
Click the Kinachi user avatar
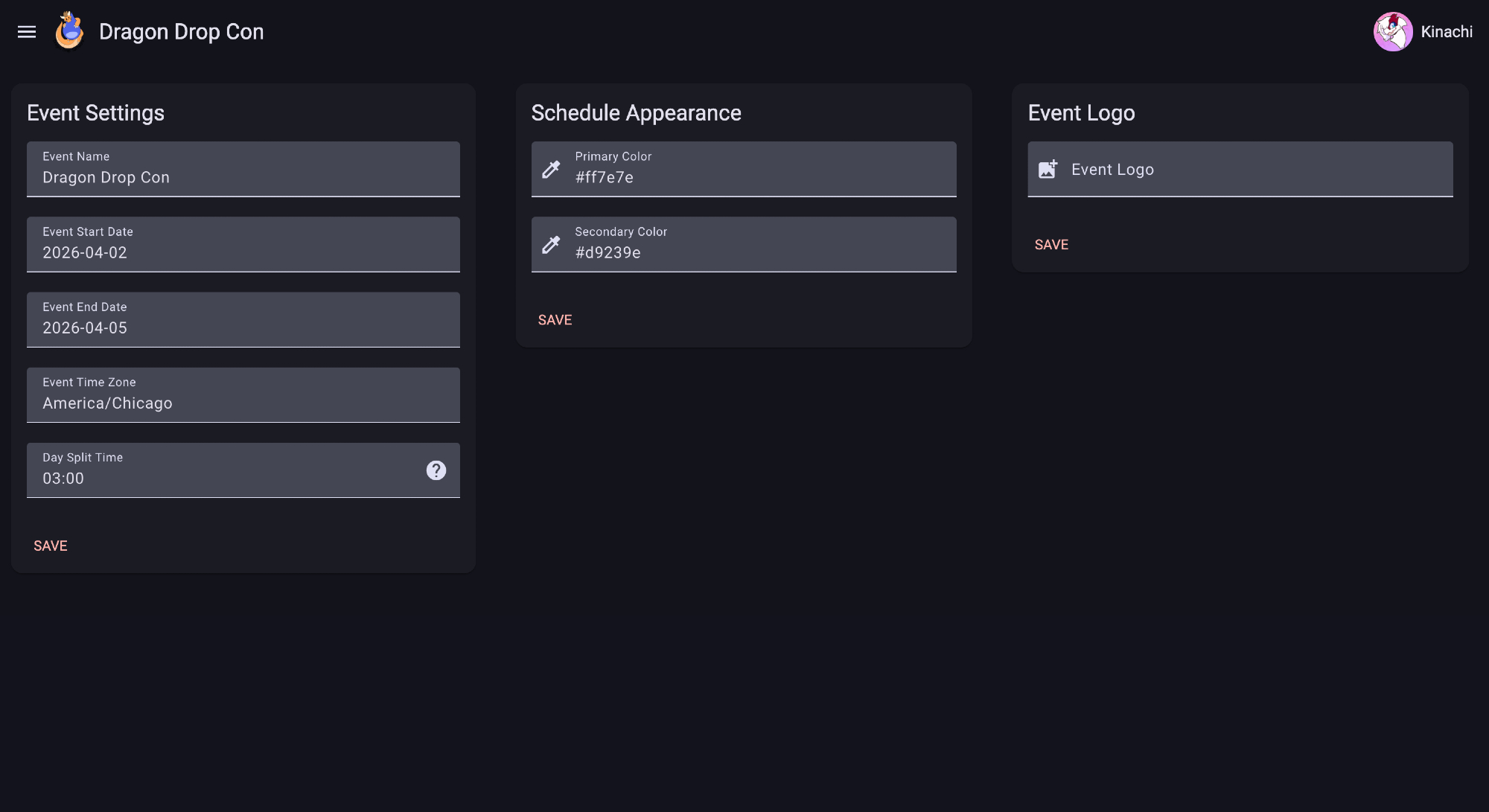tap(1392, 32)
